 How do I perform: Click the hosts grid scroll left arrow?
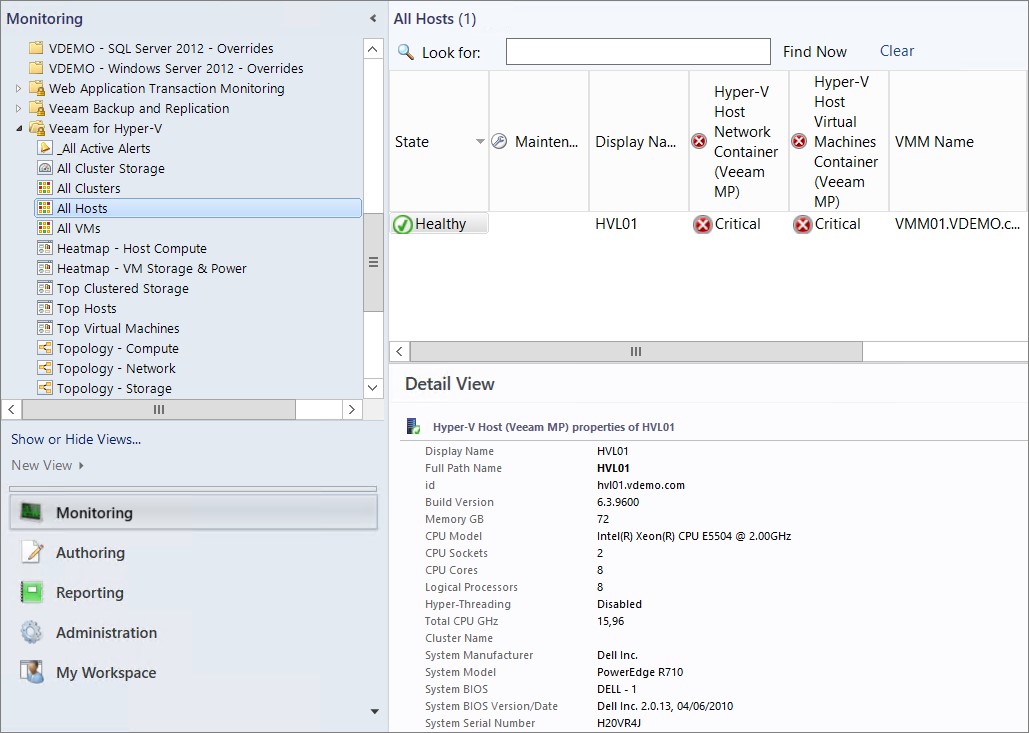[x=399, y=352]
